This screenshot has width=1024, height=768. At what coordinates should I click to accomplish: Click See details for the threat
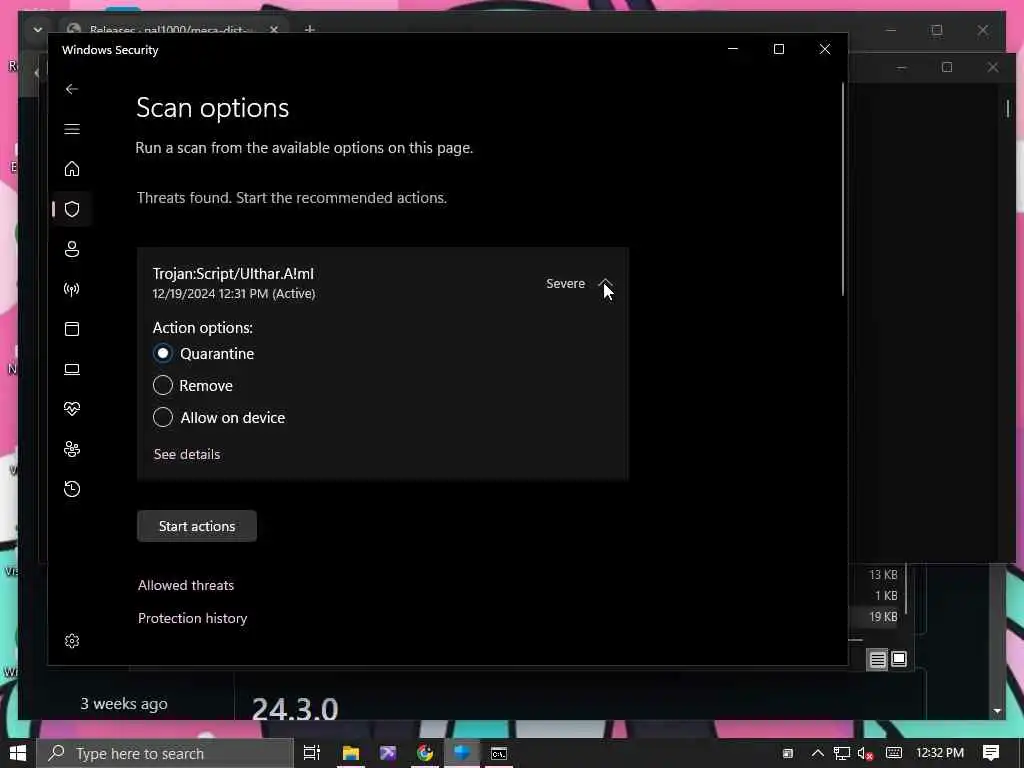pos(187,454)
